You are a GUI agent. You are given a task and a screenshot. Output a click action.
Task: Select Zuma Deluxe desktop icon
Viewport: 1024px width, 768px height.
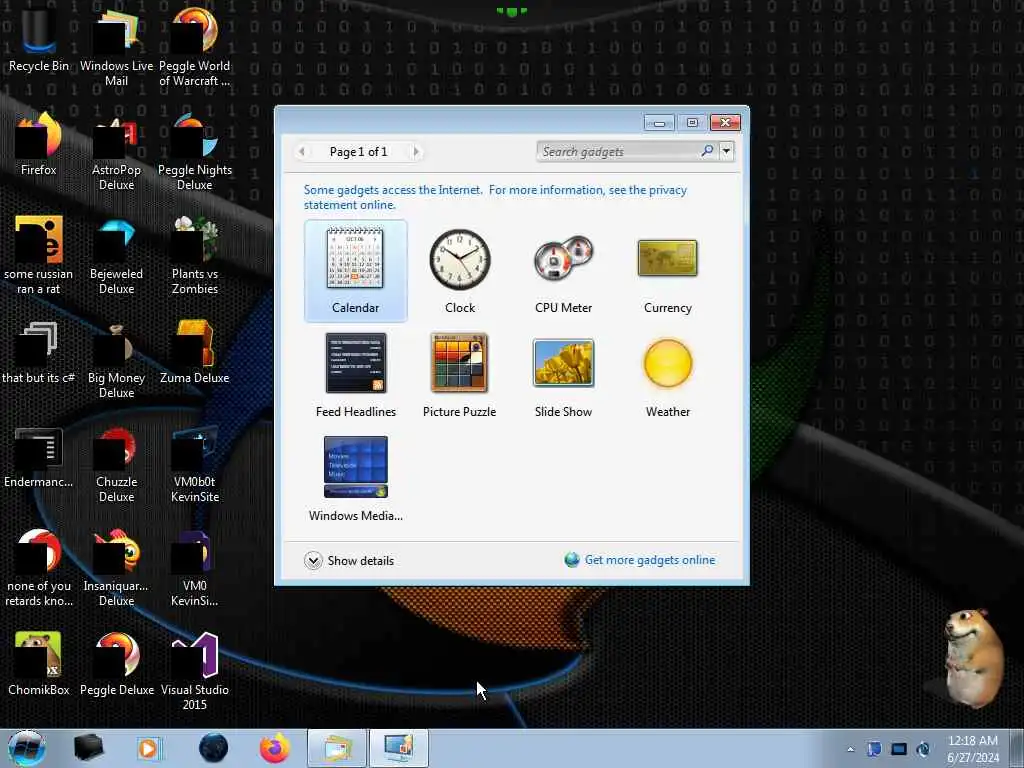[x=195, y=351]
